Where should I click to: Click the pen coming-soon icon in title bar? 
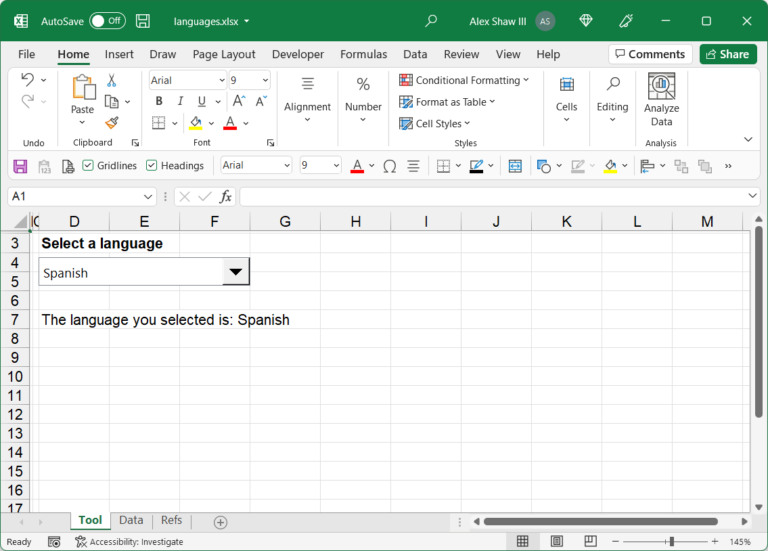625,21
